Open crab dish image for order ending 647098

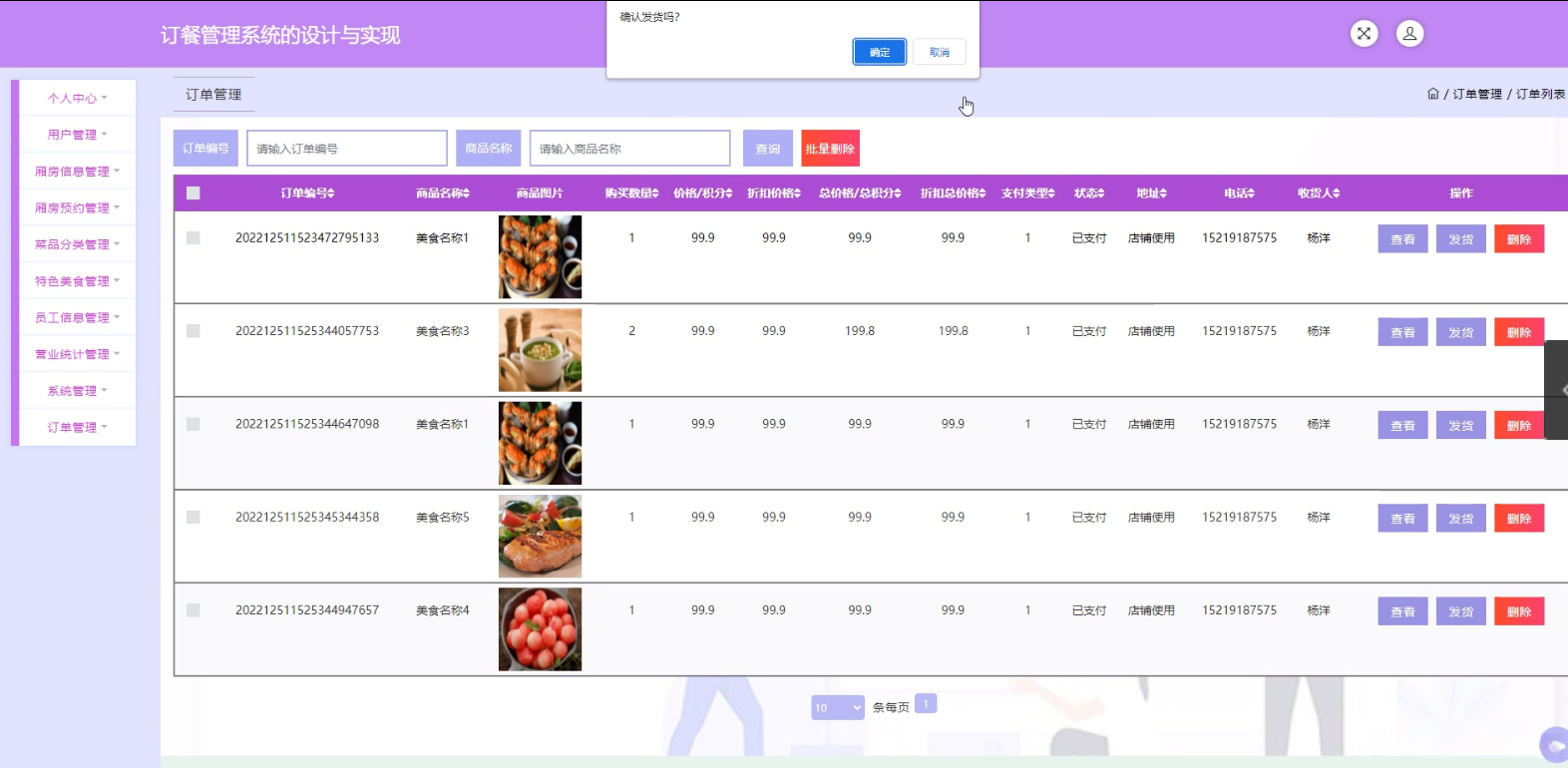(x=540, y=443)
